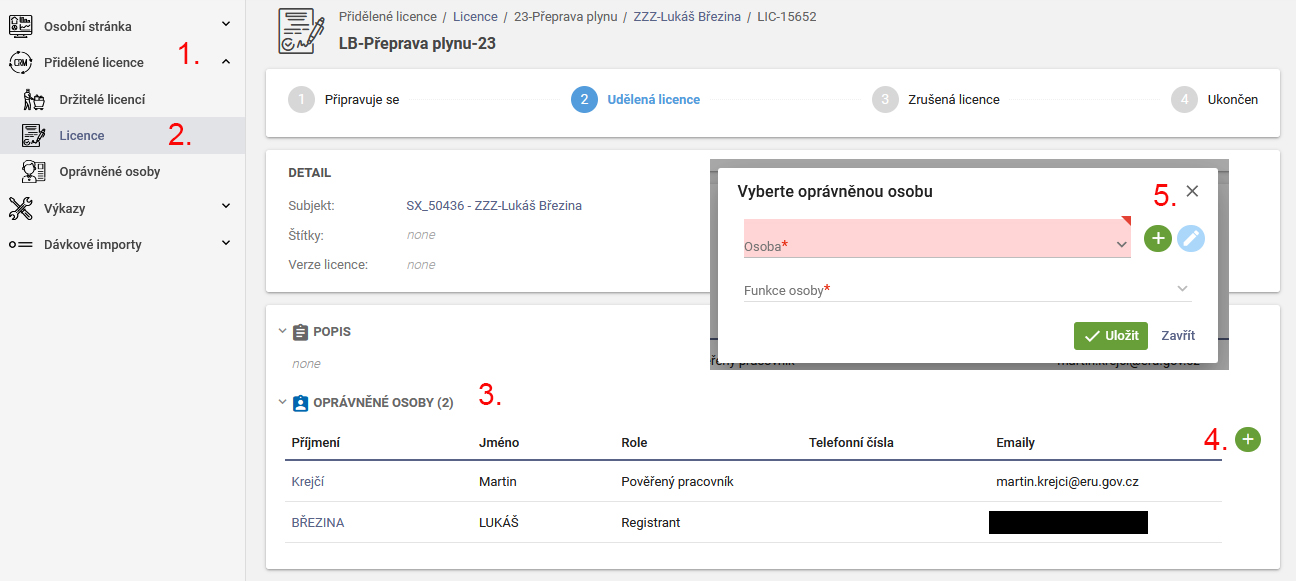Open ZZZ-Lukáš Březina breadcrumb link
Screen dimensions: 1296x581
(688, 17)
